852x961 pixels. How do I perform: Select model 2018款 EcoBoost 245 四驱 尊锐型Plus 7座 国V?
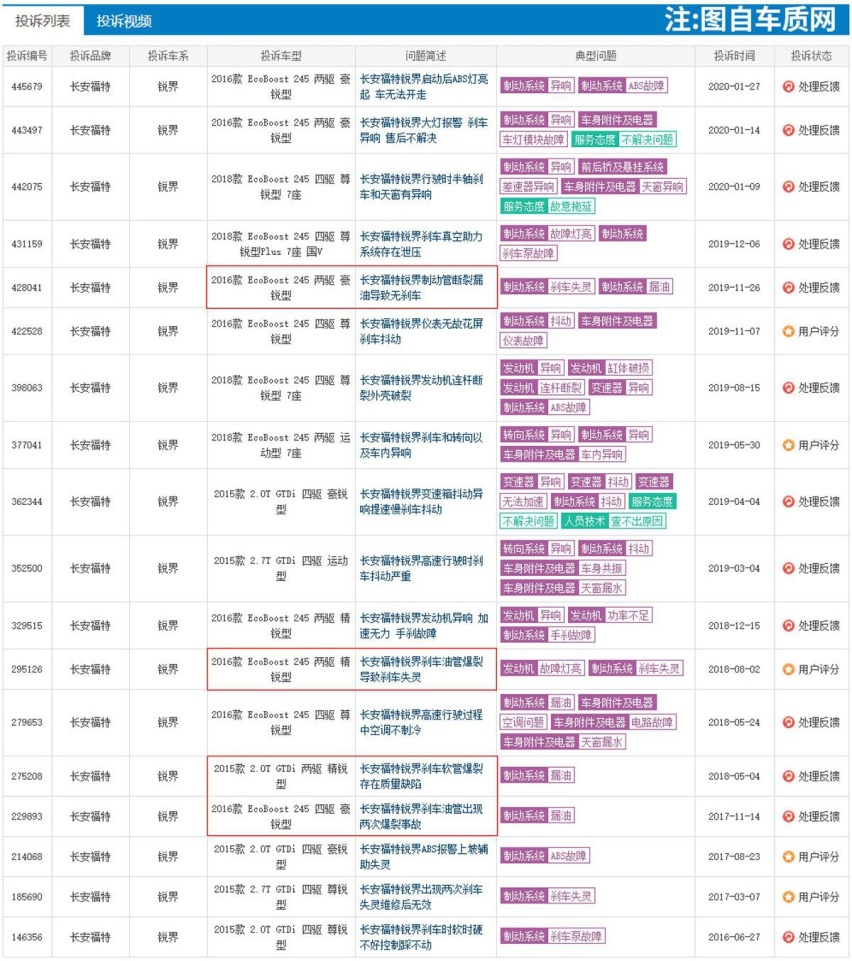pos(281,244)
